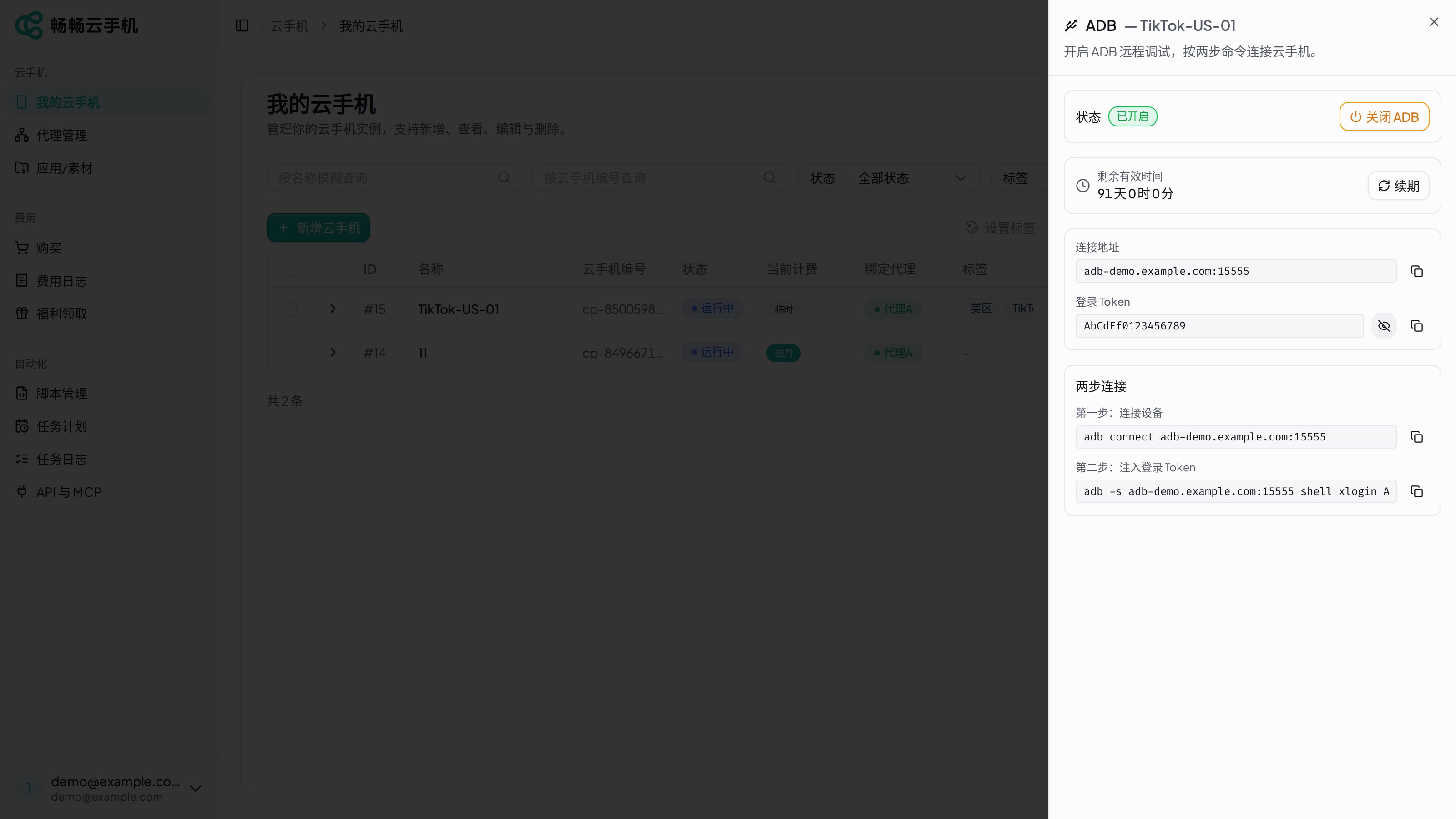The width and height of the screenshot is (1456, 819).
Task: Click the avatar icon of demo account
Action: coord(29,789)
